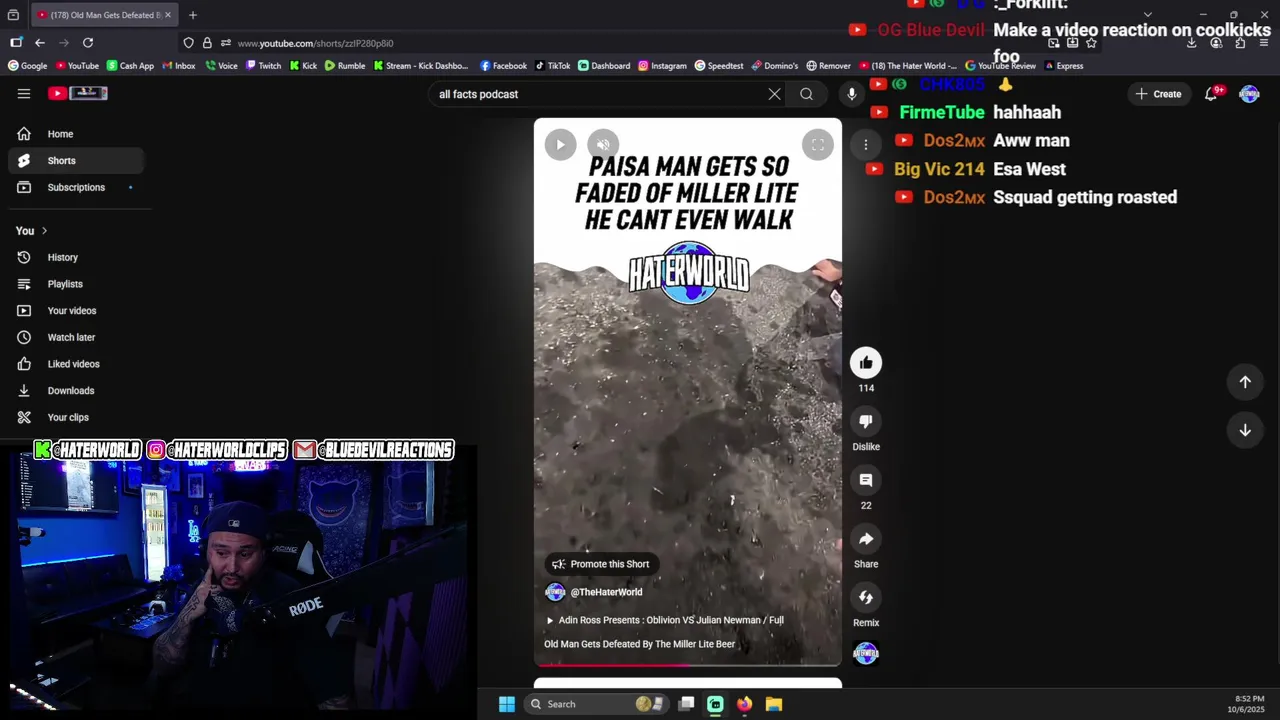Image resolution: width=1280 pixels, height=720 pixels.
Task: Open tracking protection shield icon
Action: pyautogui.click(x=188, y=43)
